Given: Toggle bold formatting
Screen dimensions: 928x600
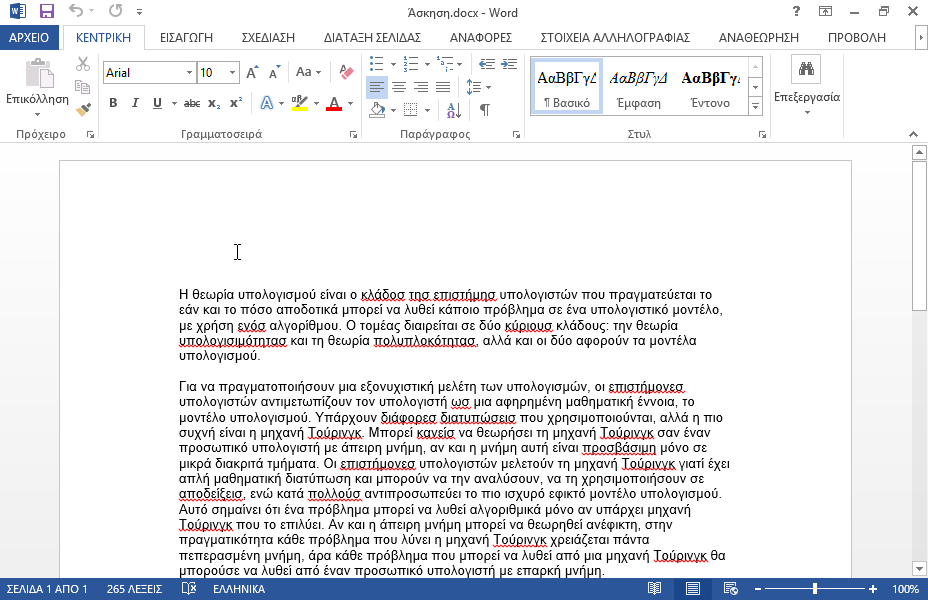Looking at the screenshot, I should 113,104.
